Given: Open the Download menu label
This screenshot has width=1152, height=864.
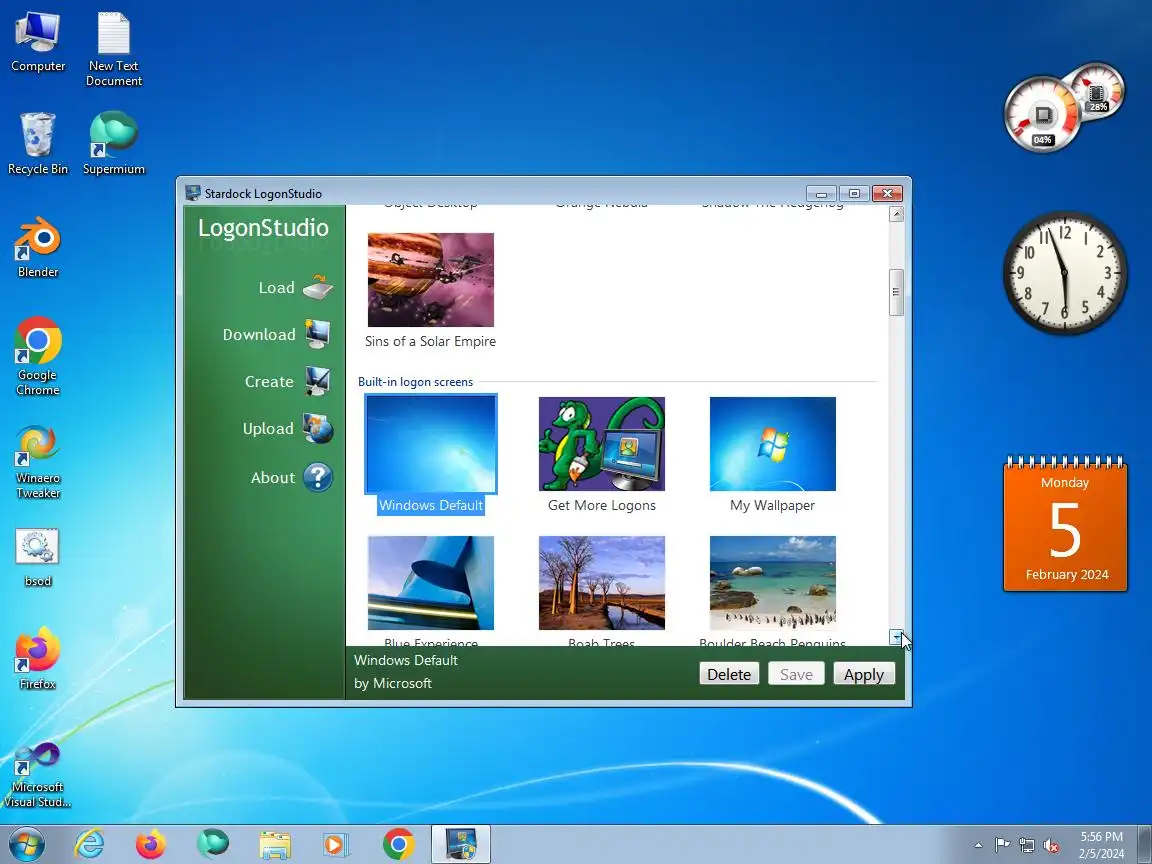Looking at the screenshot, I should 259,334.
